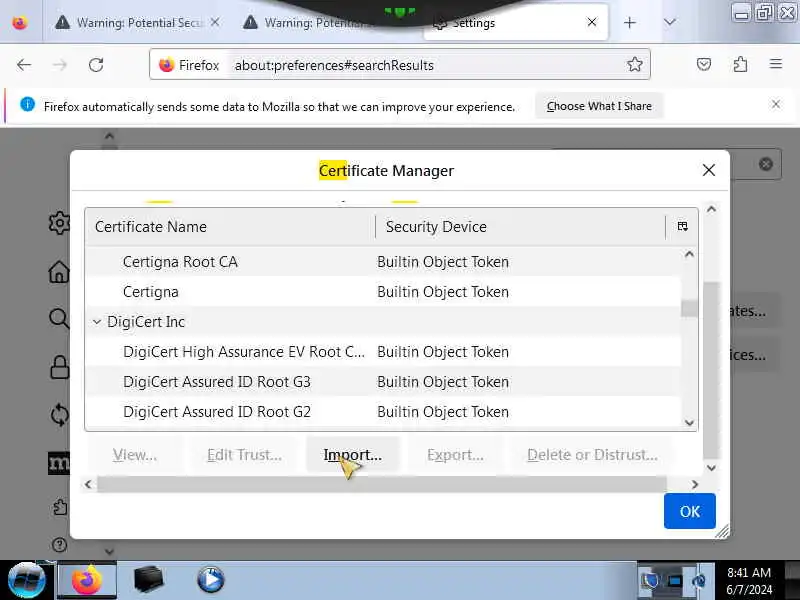Open Search settings in sidebar
This screenshot has width=800, height=600.
(x=59, y=318)
